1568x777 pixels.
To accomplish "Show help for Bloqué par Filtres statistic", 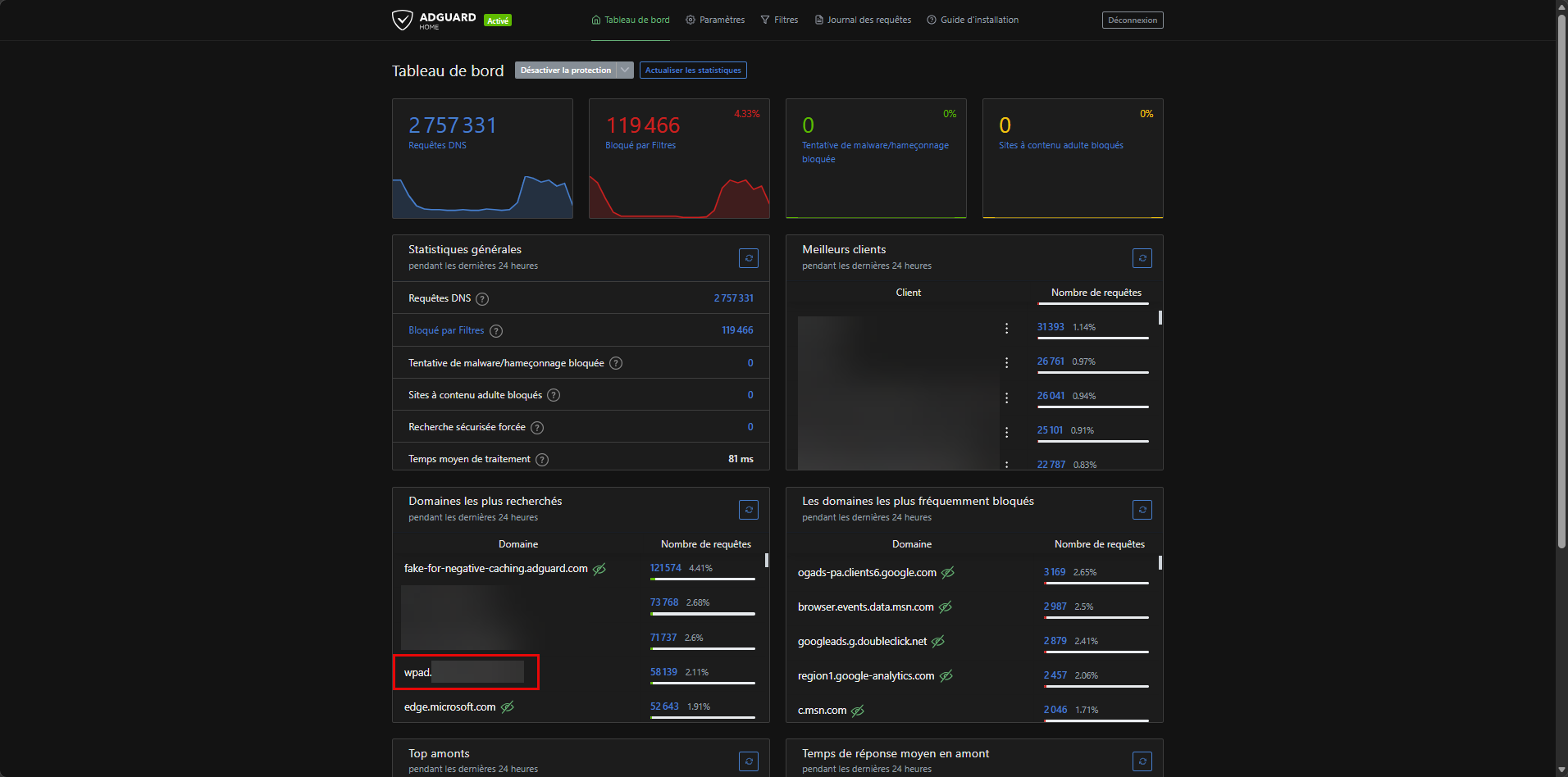I will (x=496, y=331).
